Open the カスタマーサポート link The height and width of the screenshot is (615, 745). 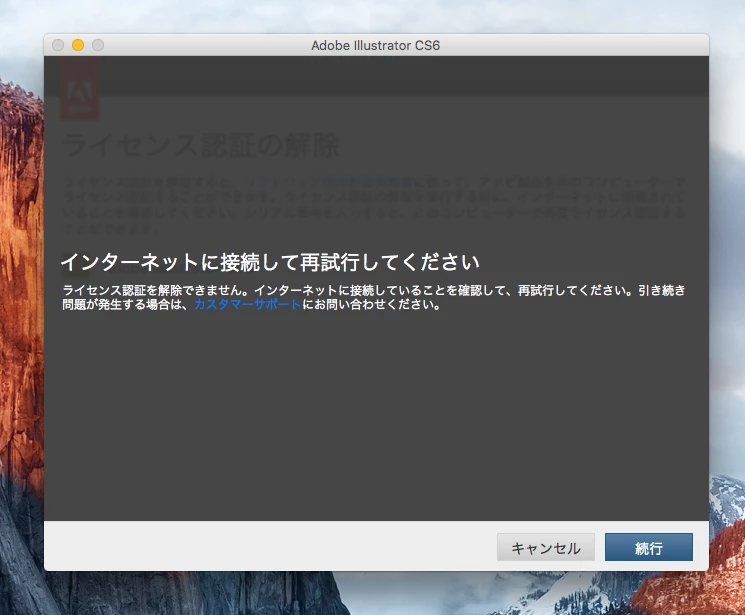(x=248, y=304)
